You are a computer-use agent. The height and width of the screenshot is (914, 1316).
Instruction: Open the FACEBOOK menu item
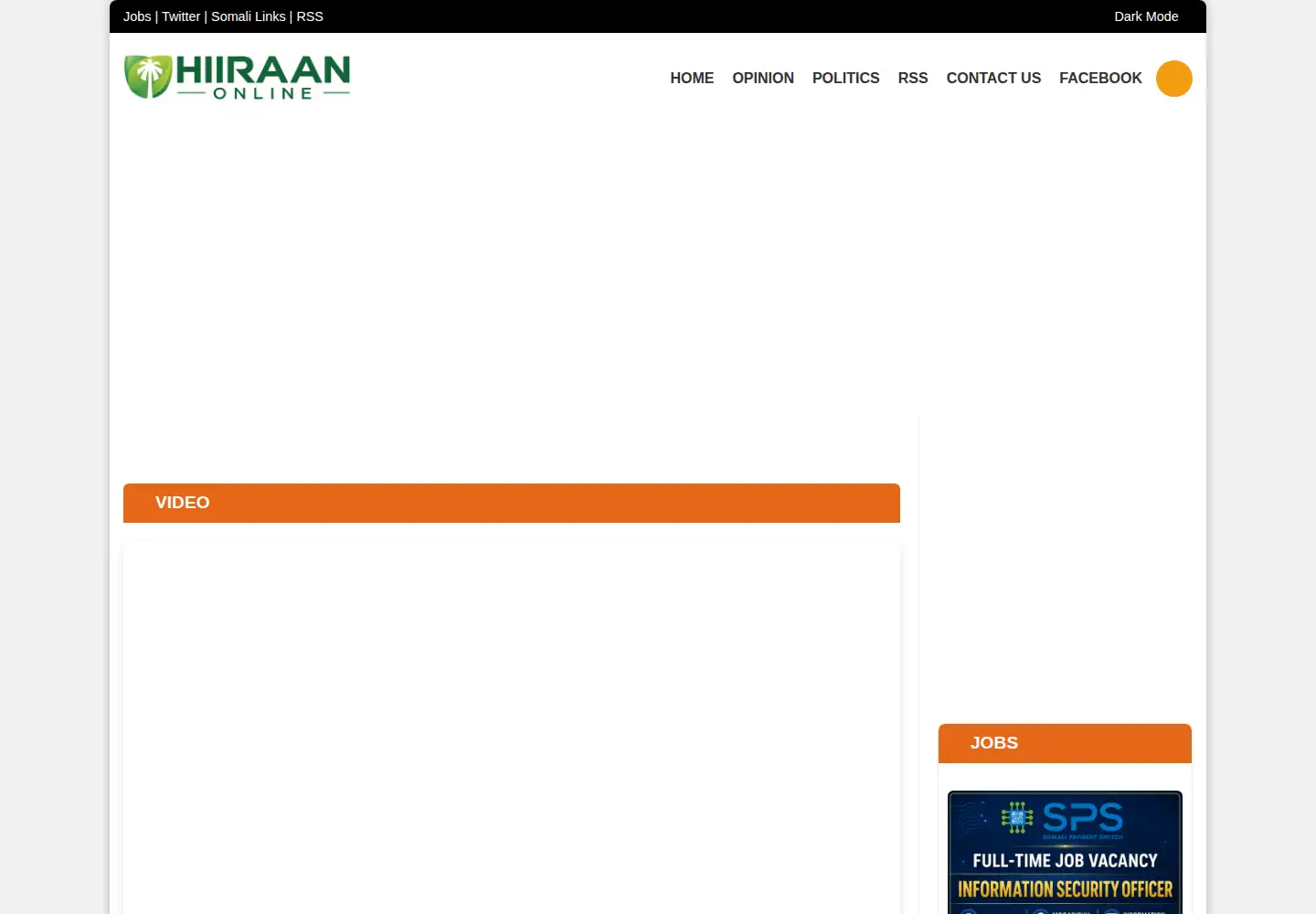pos(1100,79)
